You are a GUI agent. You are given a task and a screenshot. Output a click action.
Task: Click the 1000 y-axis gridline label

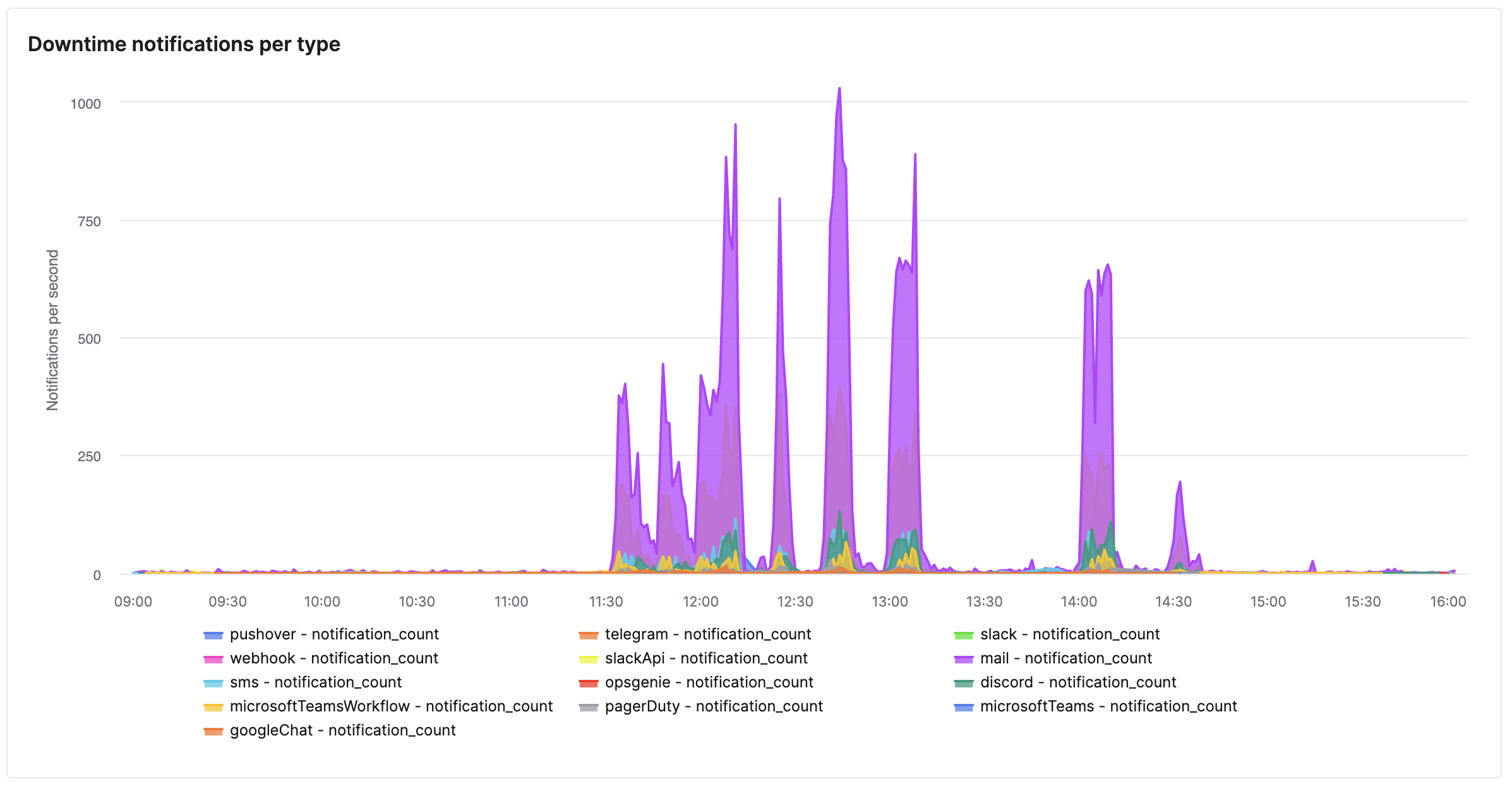point(85,104)
